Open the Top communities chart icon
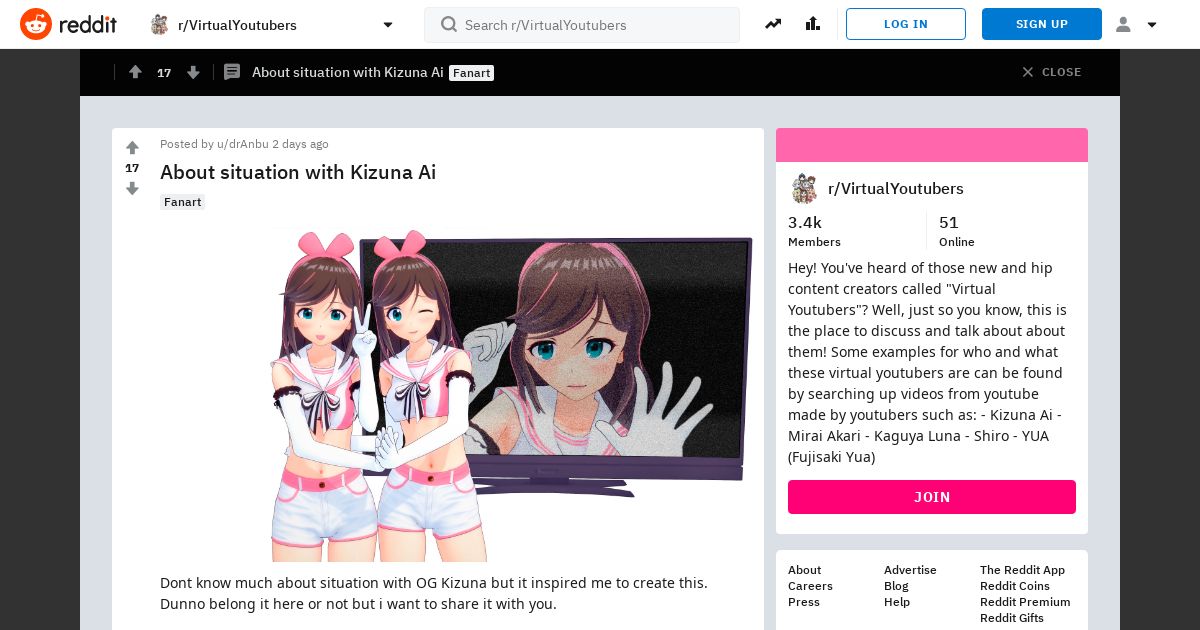The width and height of the screenshot is (1200, 630). pyautogui.click(x=813, y=24)
